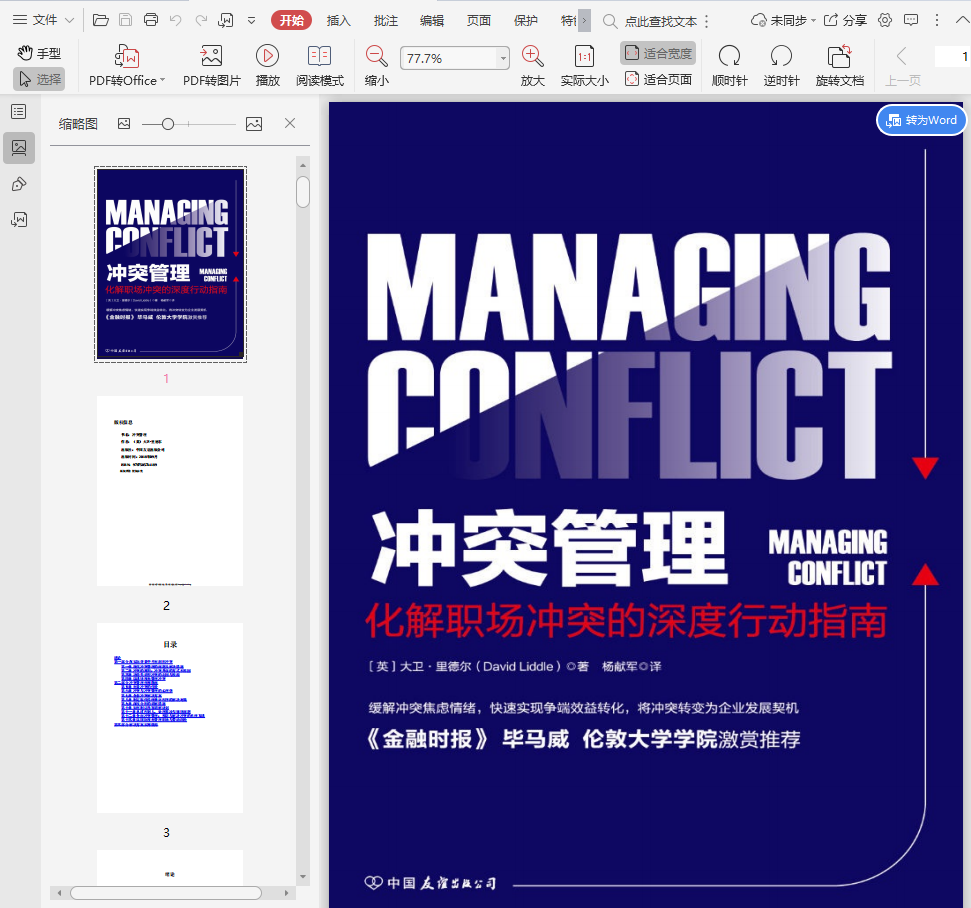Select the 手型 hand tool
The image size is (971, 908).
point(39,53)
